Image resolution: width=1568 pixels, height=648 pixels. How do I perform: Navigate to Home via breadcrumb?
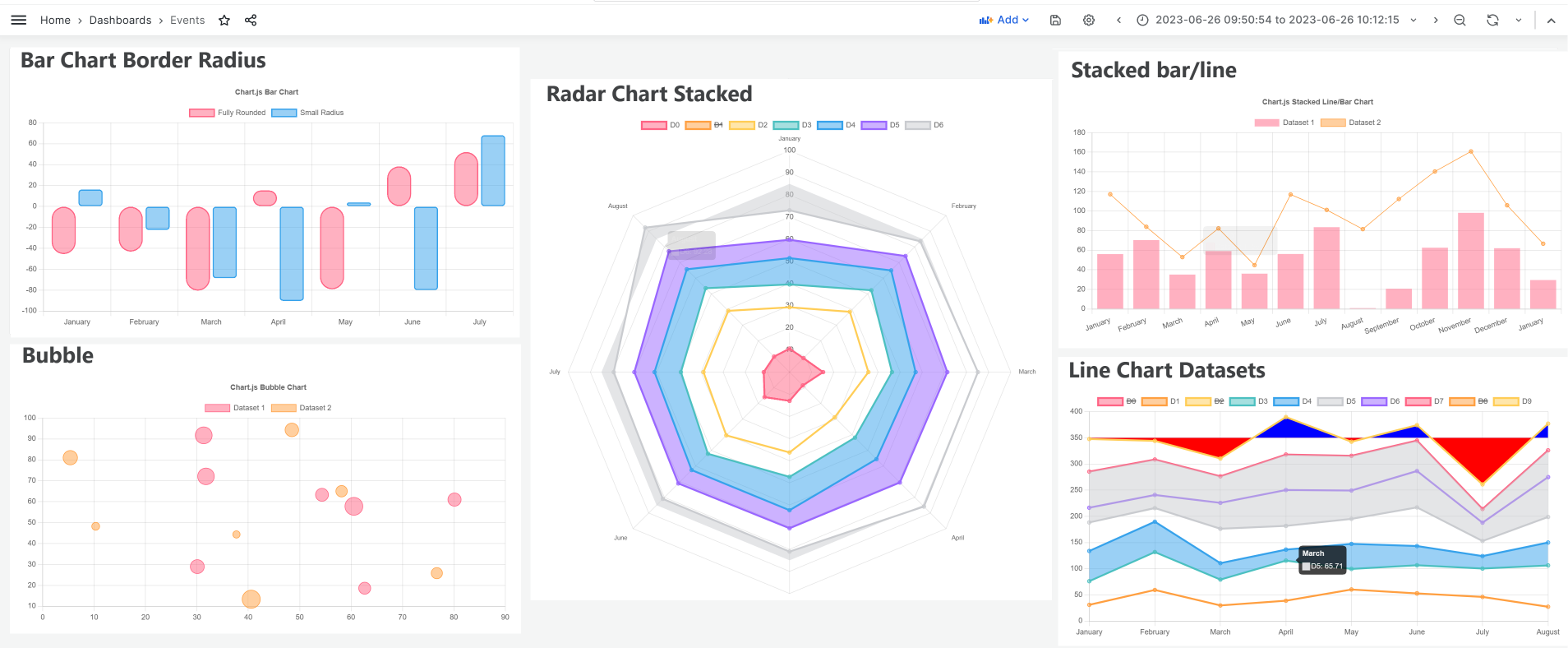click(x=55, y=20)
